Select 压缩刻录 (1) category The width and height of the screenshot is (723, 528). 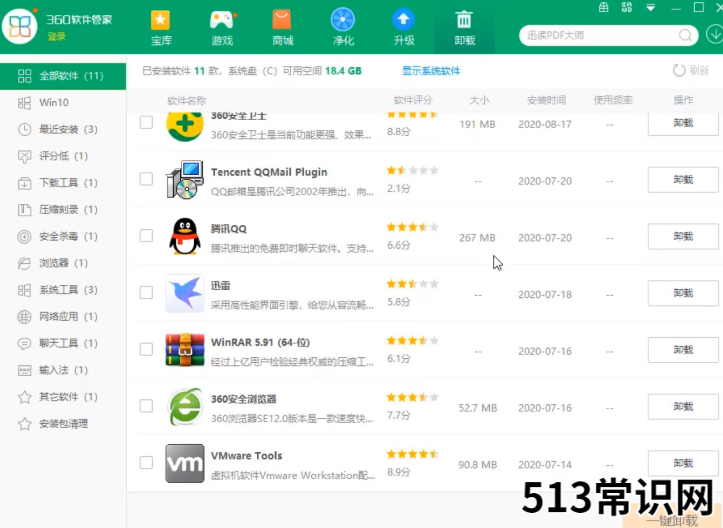pyautogui.click(x=63, y=209)
